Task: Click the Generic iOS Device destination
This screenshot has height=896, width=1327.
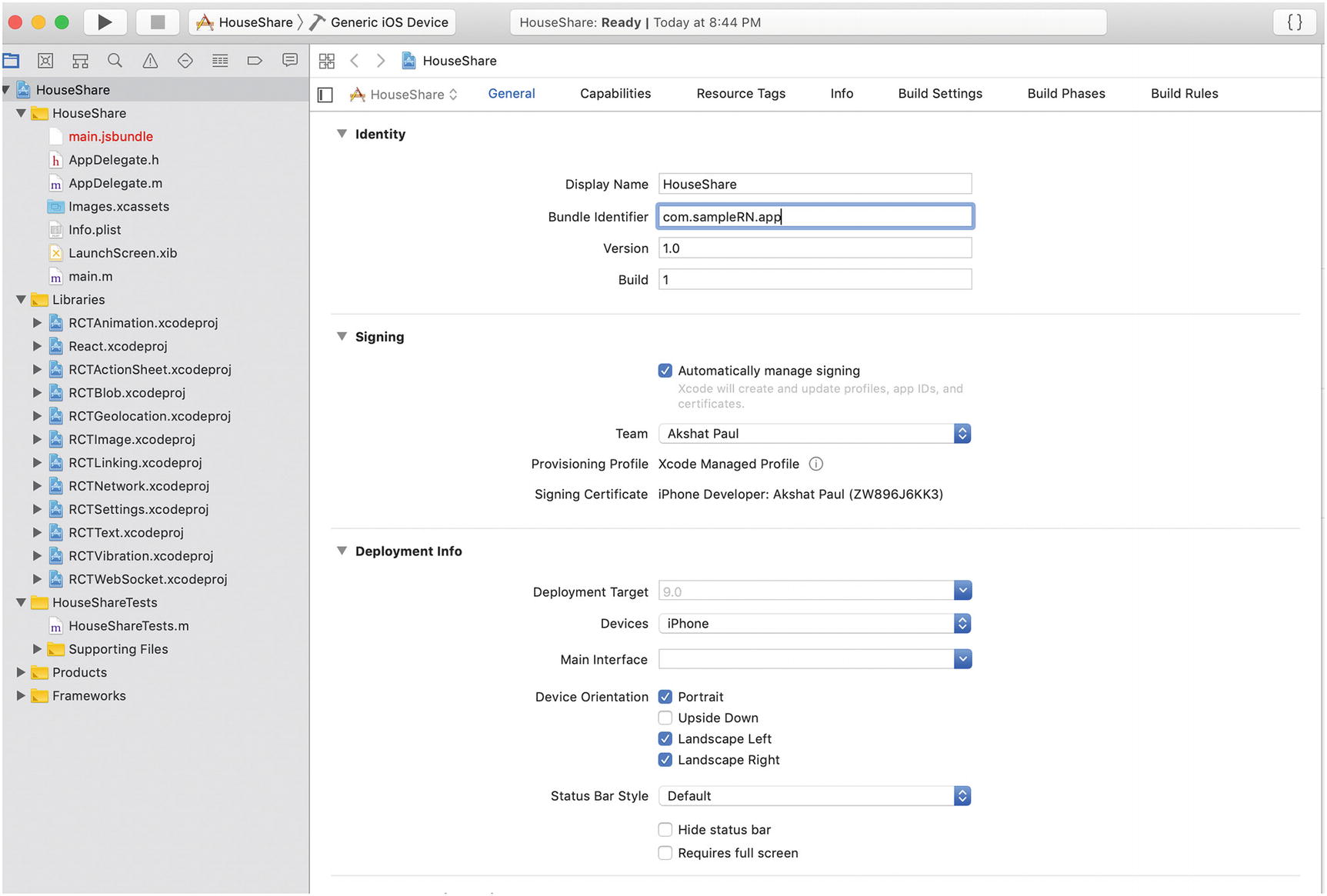Action: click(388, 22)
